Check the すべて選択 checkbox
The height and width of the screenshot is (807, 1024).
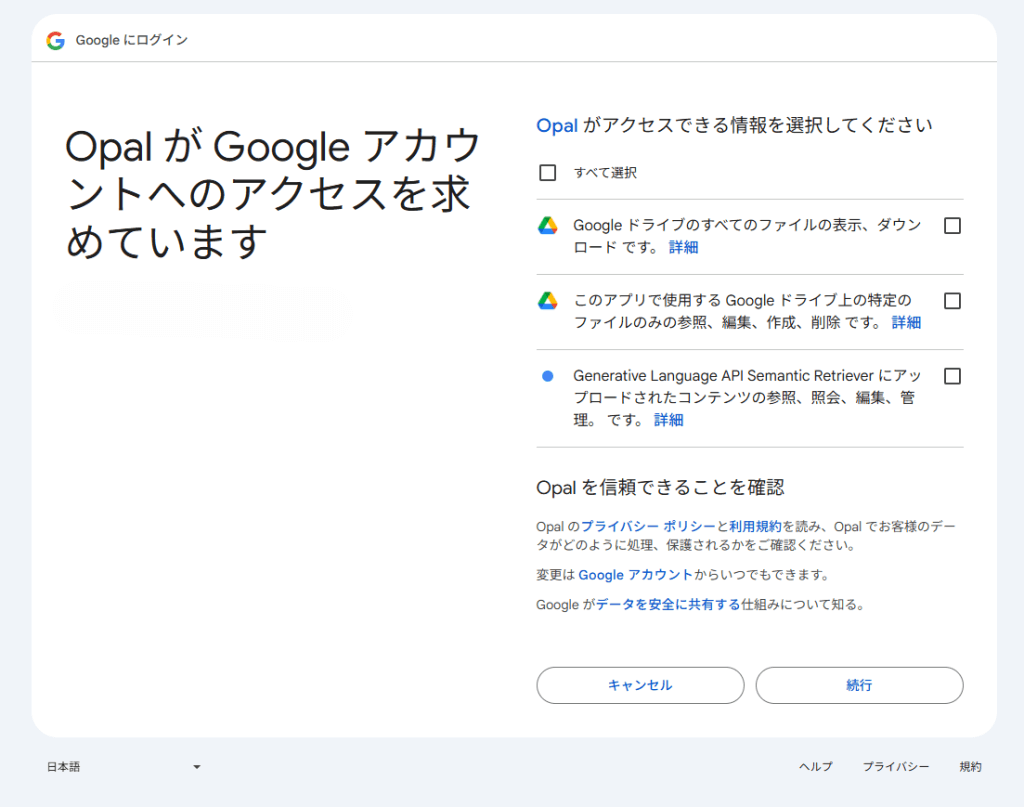coord(548,172)
